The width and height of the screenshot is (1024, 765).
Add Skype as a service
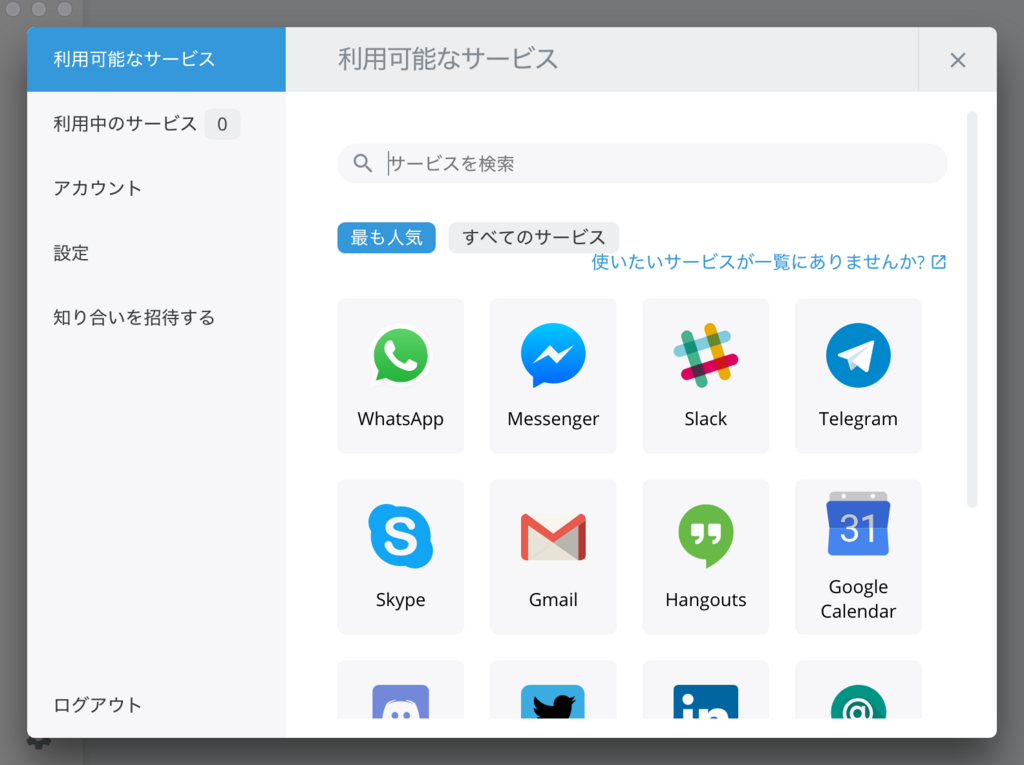[x=400, y=557]
